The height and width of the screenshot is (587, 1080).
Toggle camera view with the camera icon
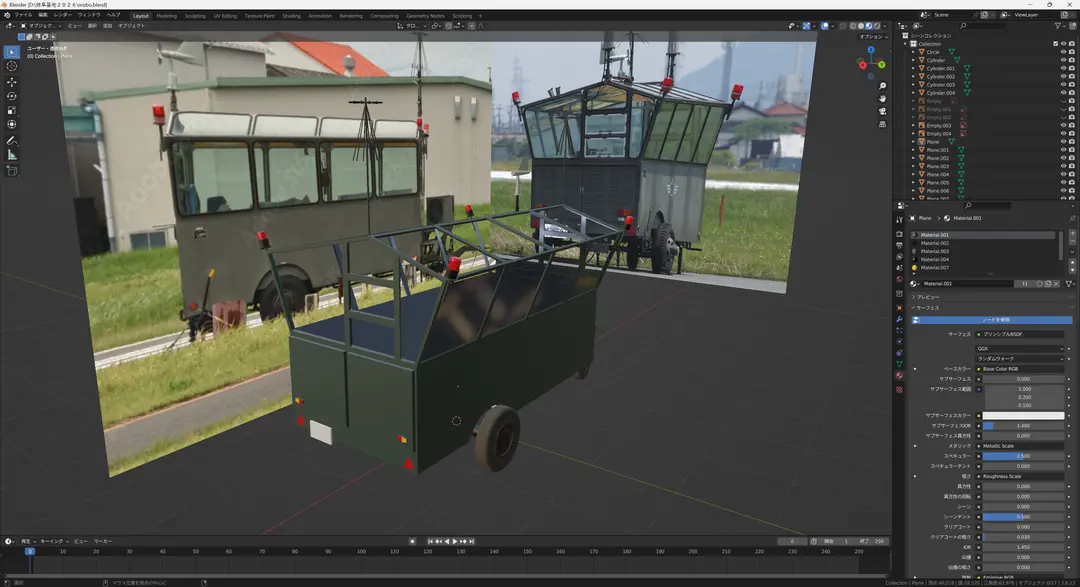pyautogui.click(x=882, y=111)
